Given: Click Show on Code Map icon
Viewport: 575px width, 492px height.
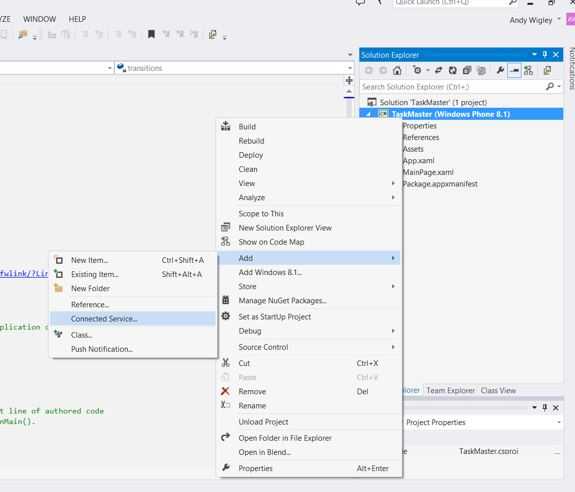Looking at the screenshot, I should point(226,242).
